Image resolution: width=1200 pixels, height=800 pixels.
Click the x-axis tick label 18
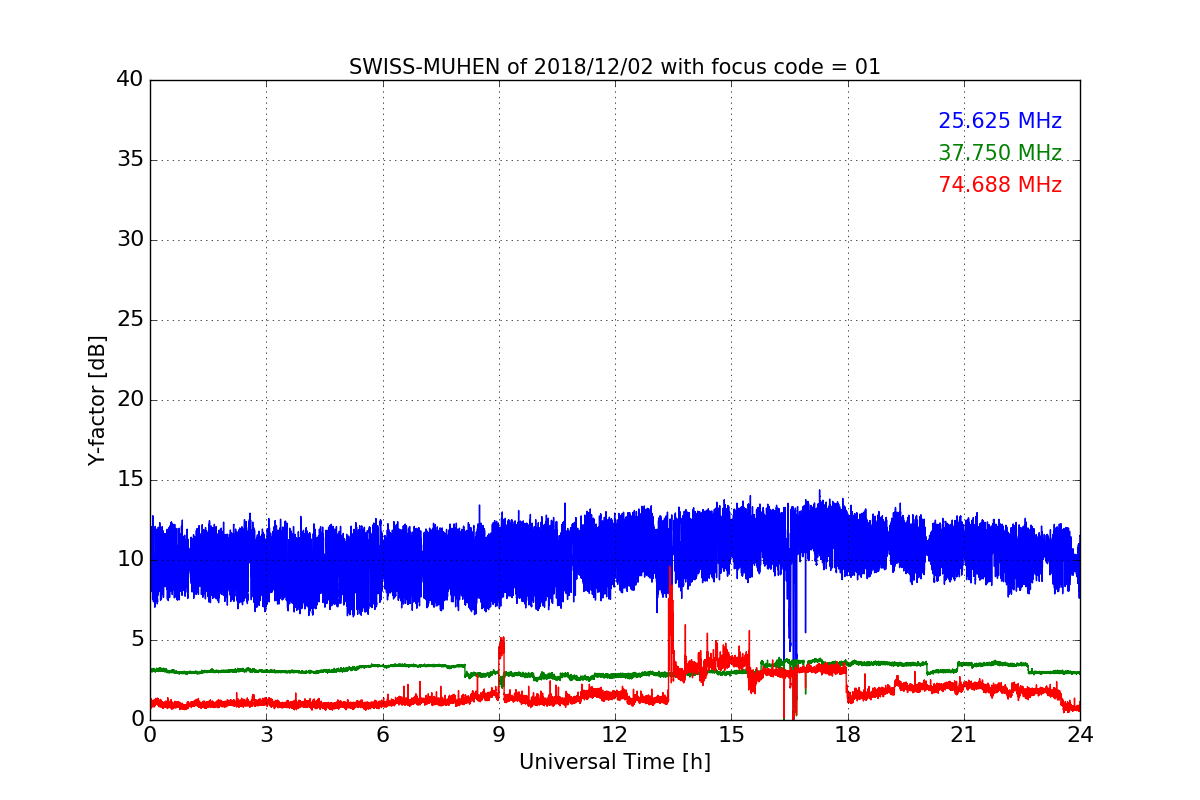click(848, 735)
